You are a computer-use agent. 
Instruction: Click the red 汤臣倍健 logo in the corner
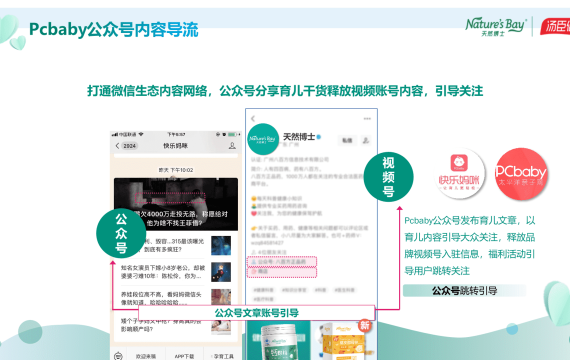coord(555,27)
